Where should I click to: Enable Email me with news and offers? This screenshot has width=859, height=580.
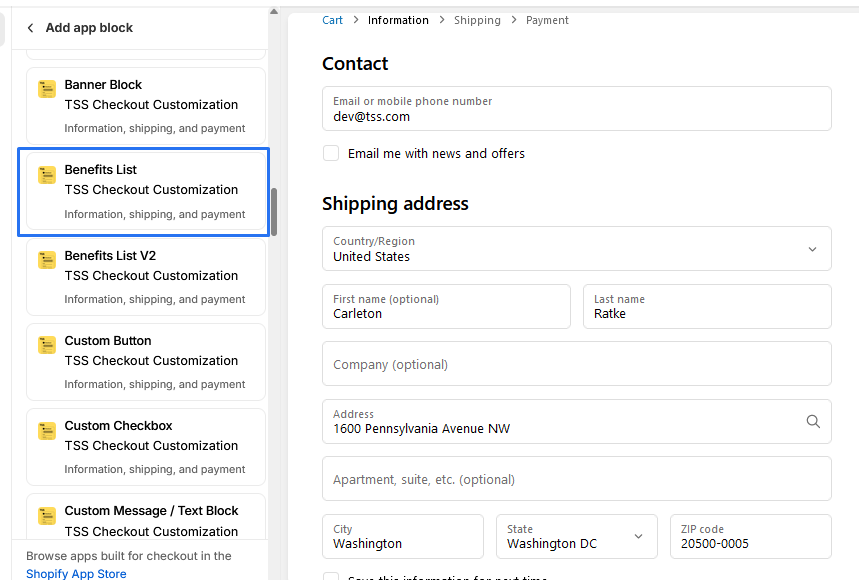click(331, 153)
